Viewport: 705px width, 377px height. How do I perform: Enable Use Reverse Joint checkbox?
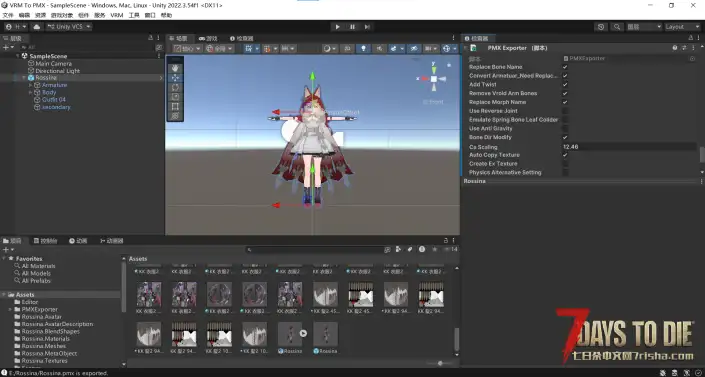tap(565, 111)
